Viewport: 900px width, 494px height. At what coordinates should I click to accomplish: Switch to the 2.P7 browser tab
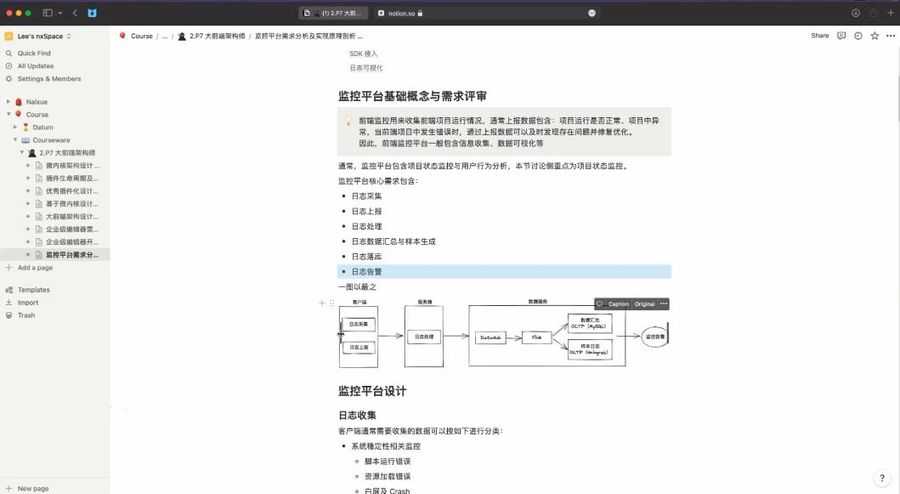(x=333, y=13)
